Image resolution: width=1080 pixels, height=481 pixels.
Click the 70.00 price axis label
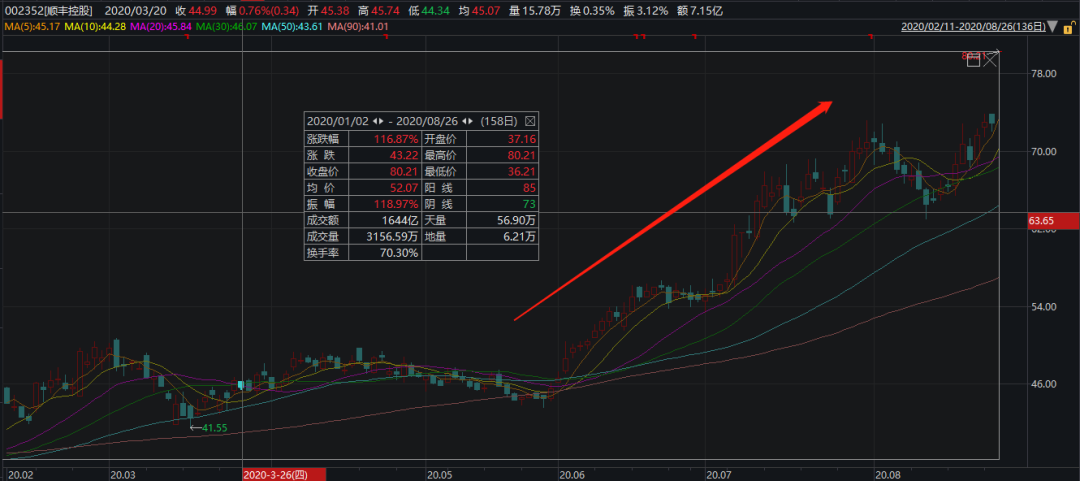tap(1043, 151)
